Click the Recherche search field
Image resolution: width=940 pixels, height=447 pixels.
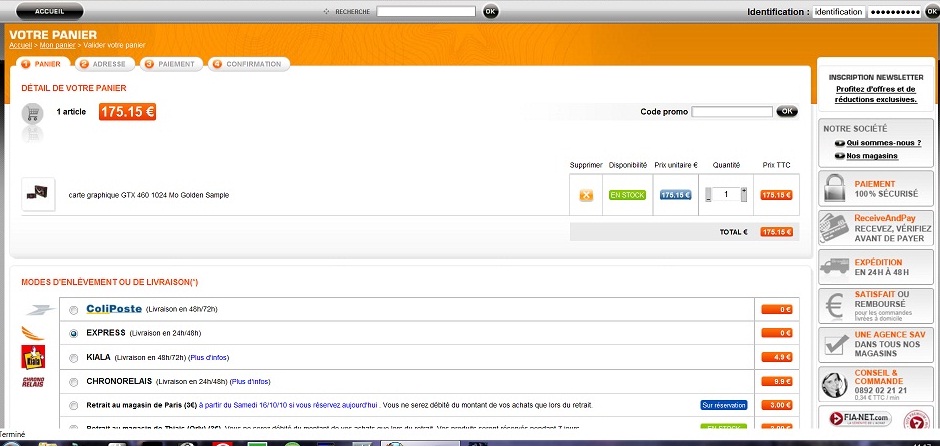coord(425,12)
